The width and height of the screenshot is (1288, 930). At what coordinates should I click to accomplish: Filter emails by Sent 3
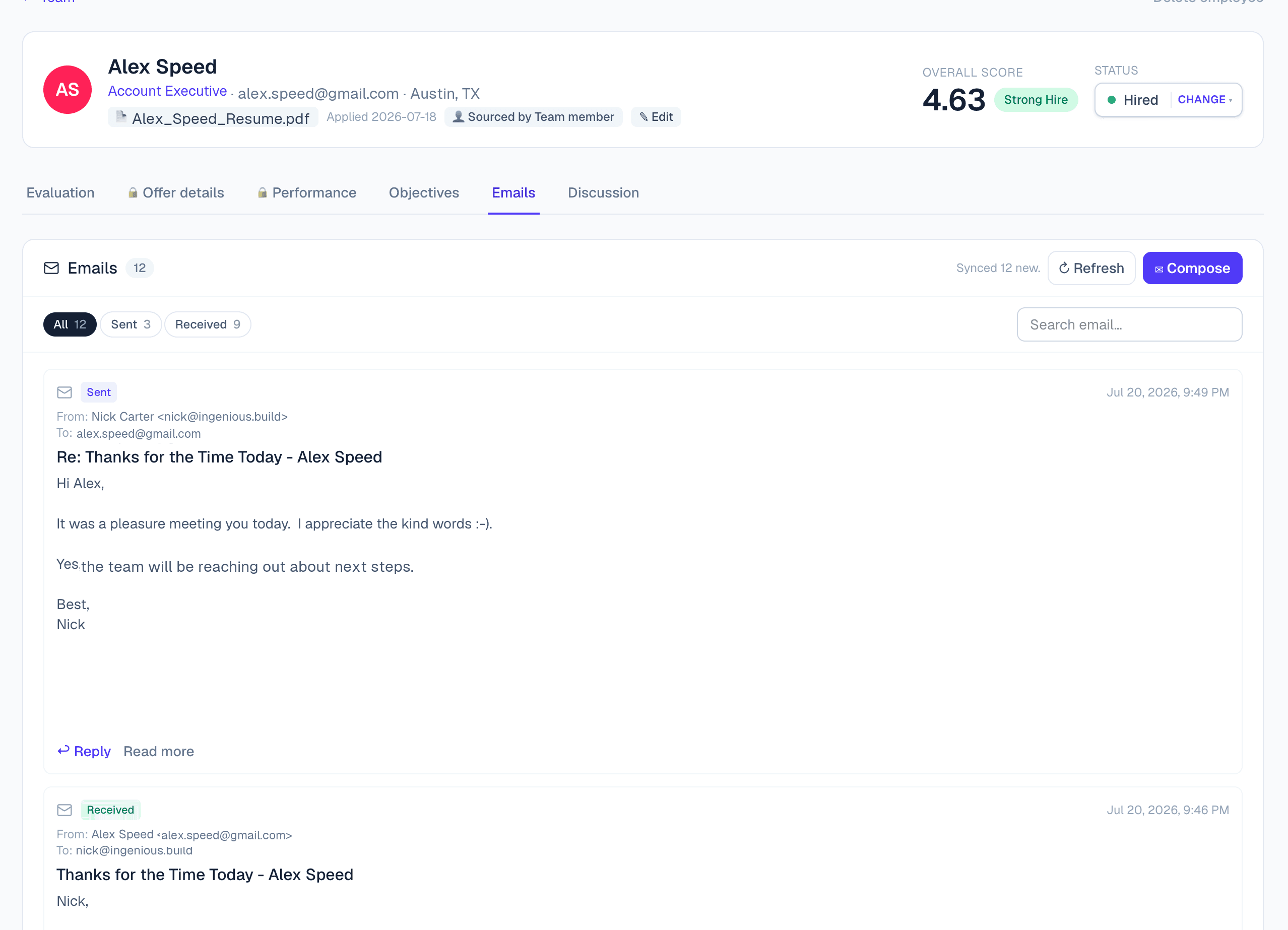coord(131,324)
